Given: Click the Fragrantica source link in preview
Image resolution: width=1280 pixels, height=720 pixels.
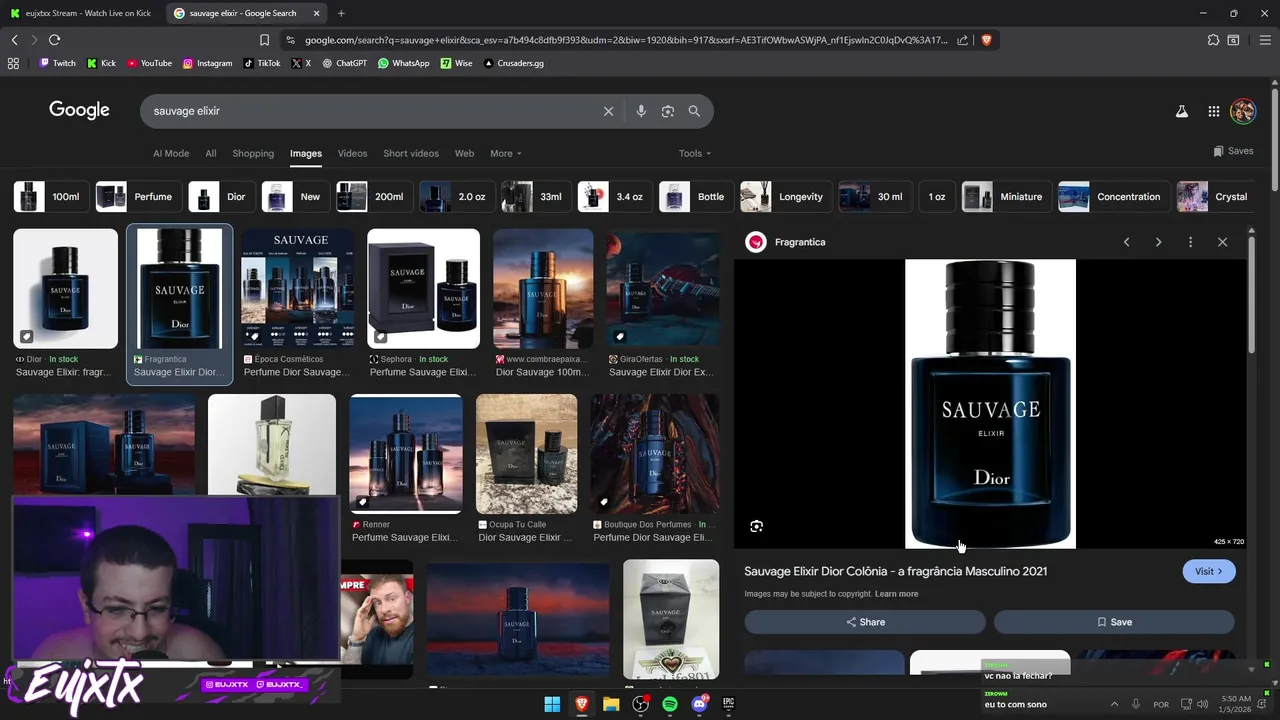Looking at the screenshot, I should coord(786,242).
